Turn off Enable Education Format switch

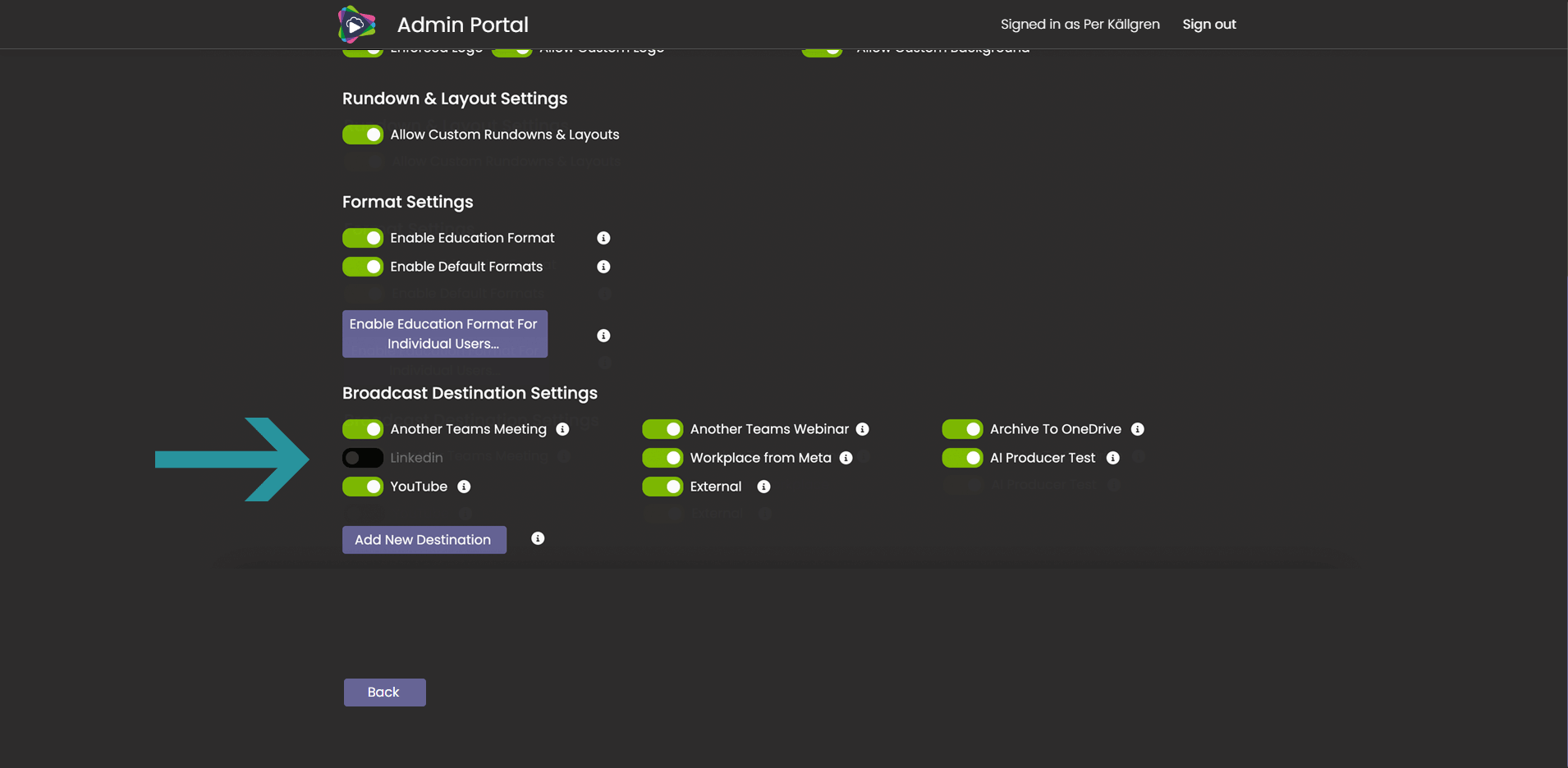[363, 238]
